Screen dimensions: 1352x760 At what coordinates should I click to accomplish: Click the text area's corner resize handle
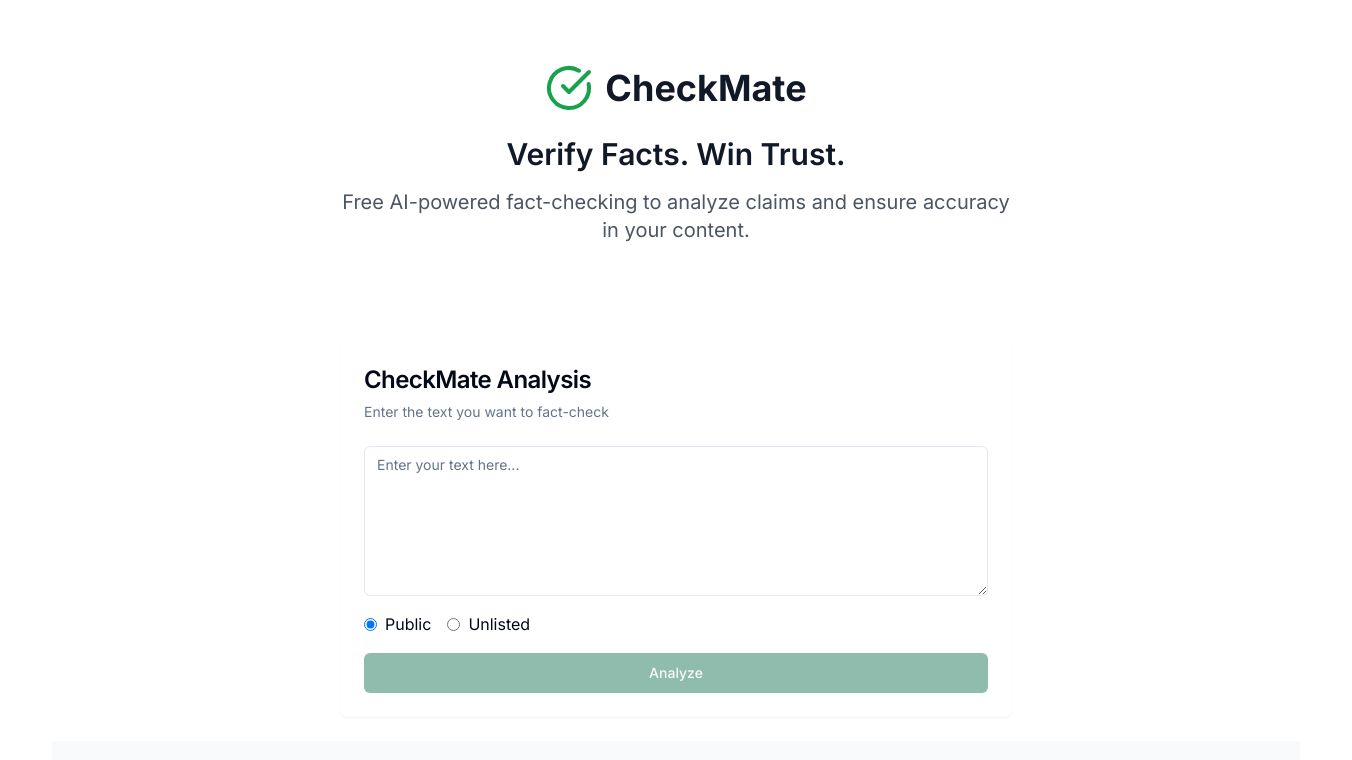tap(982, 590)
